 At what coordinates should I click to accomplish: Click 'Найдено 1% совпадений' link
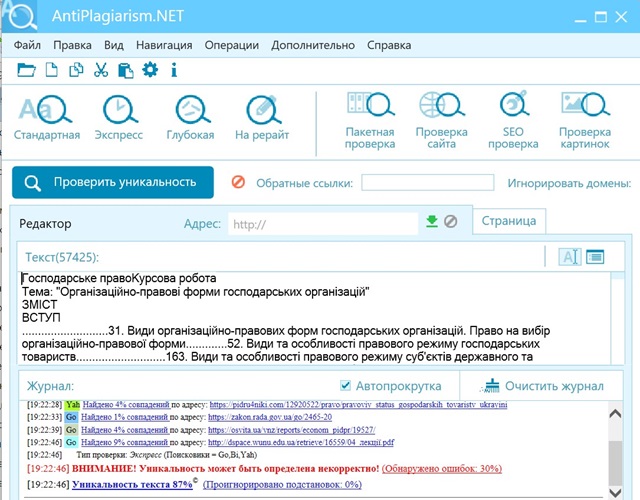pyautogui.click(x=124, y=417)
